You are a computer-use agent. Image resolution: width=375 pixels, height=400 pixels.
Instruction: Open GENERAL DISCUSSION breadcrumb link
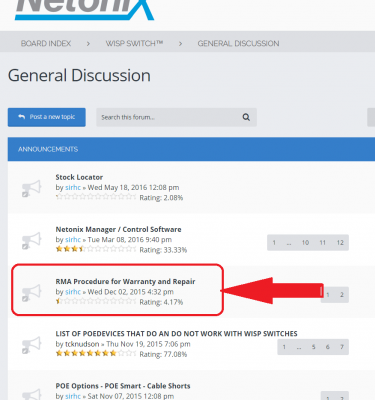238,43
